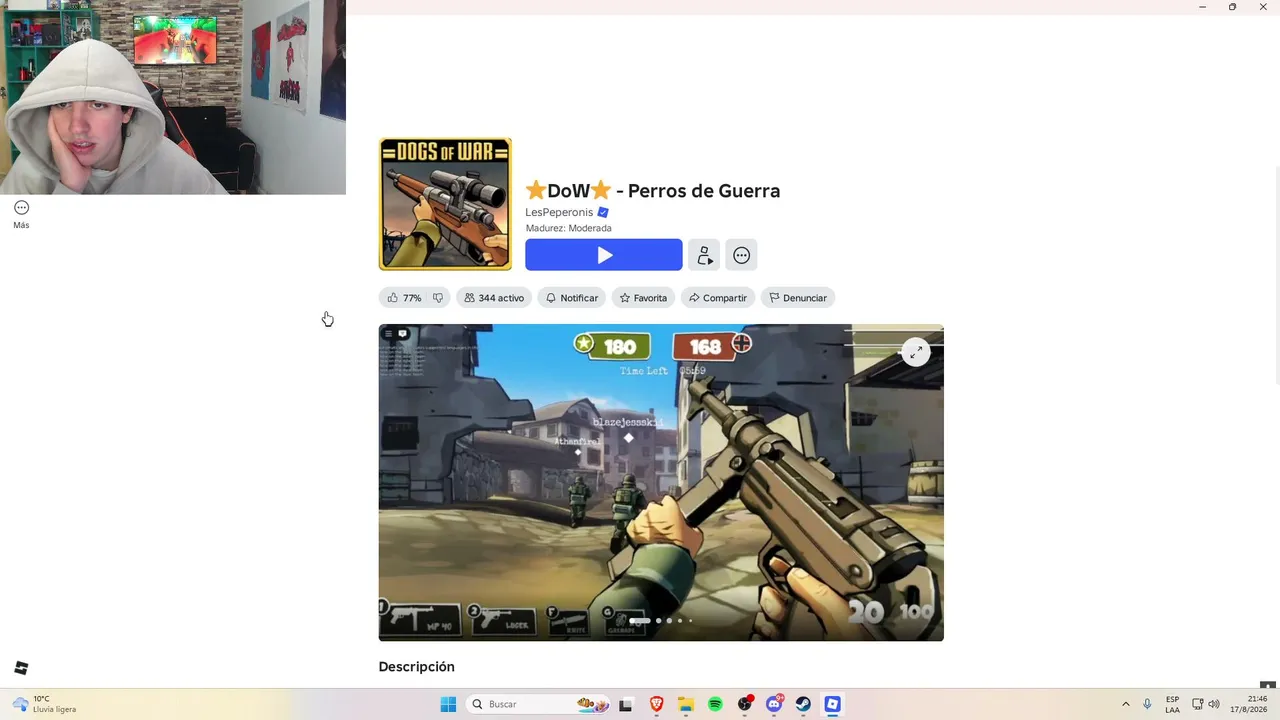Click the Madurez: Moderada label

(x=568, y=228)
